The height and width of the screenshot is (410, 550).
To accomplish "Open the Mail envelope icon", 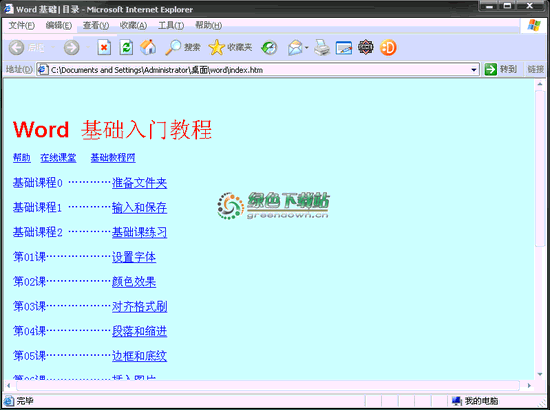I will click(295, 48).
